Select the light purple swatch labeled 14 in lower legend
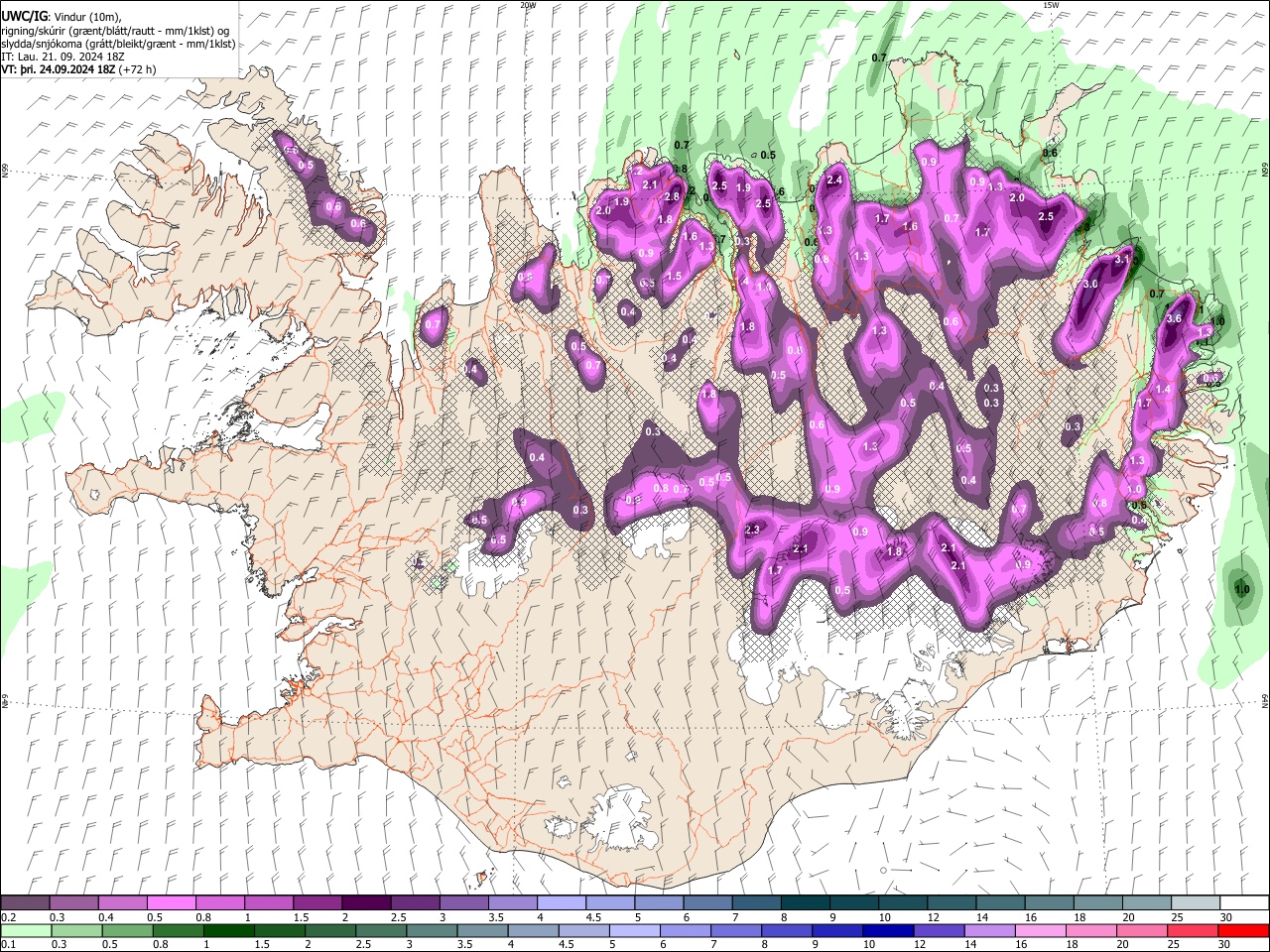The width and height of the screenshot is (1270, 952). coord(990,931)
